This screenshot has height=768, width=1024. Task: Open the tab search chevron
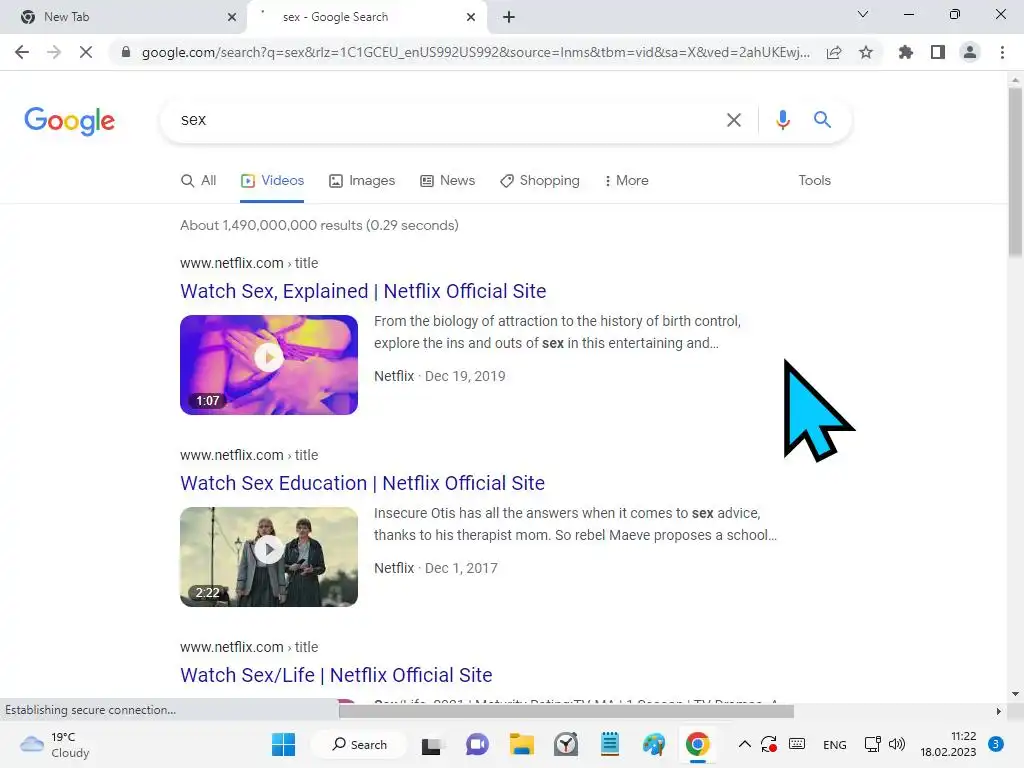(863, 14)
